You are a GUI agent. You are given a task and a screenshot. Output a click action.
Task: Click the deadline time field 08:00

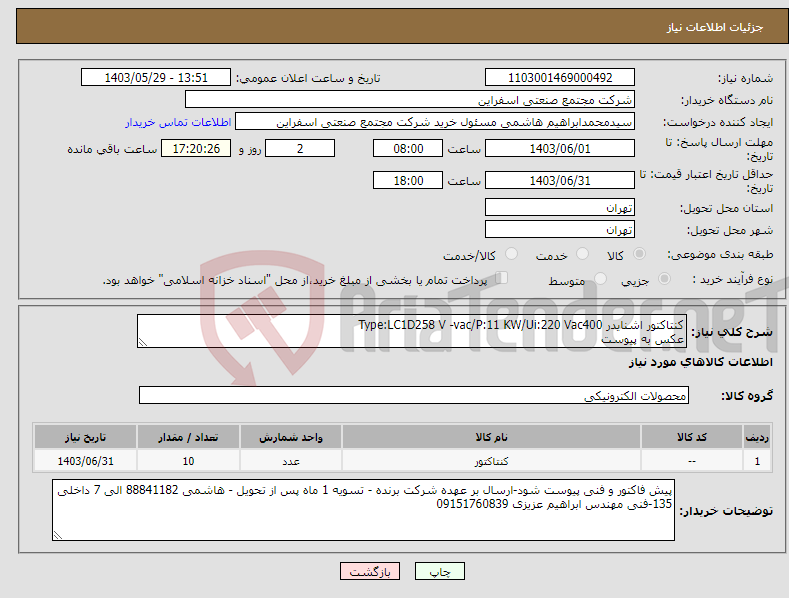(408, 148)
